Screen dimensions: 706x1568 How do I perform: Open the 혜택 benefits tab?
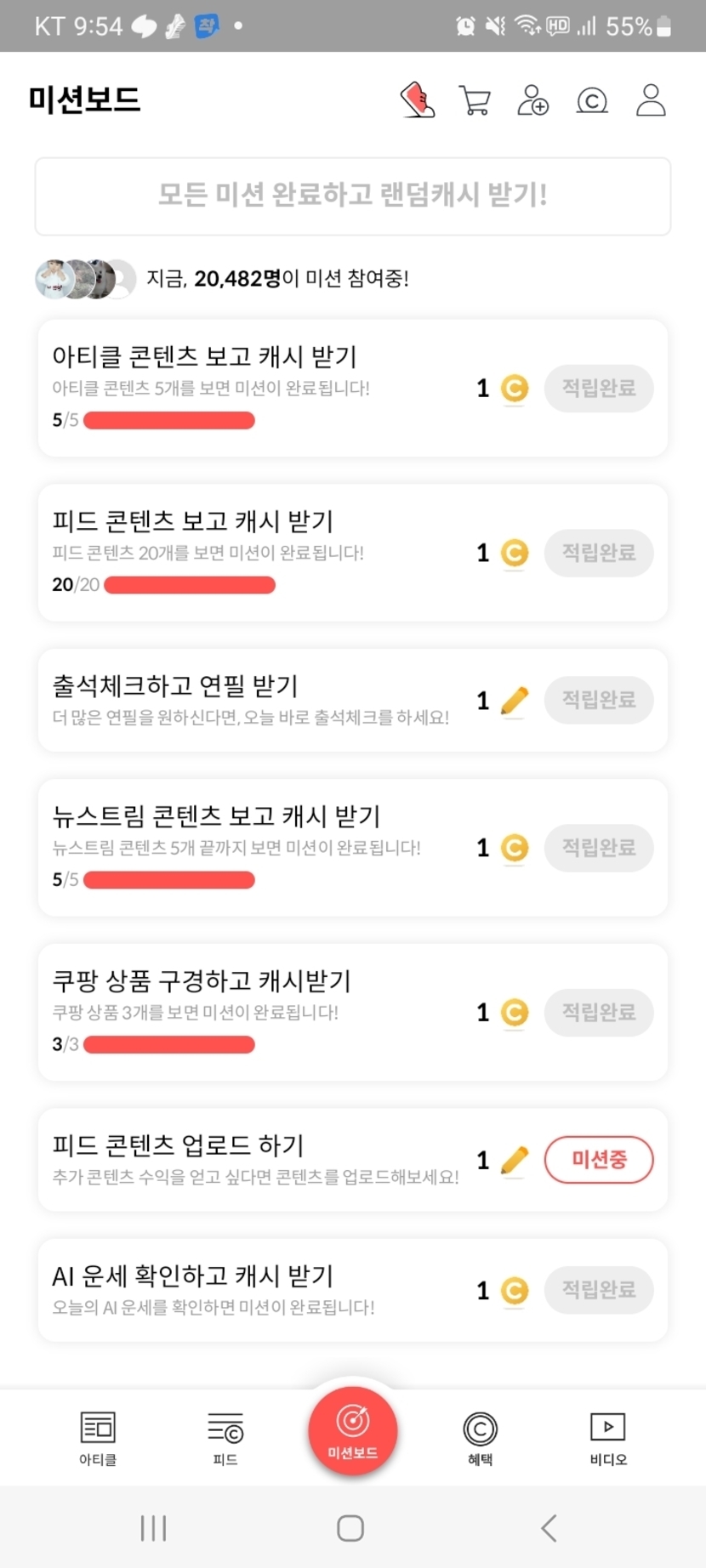coord(480,1437)
